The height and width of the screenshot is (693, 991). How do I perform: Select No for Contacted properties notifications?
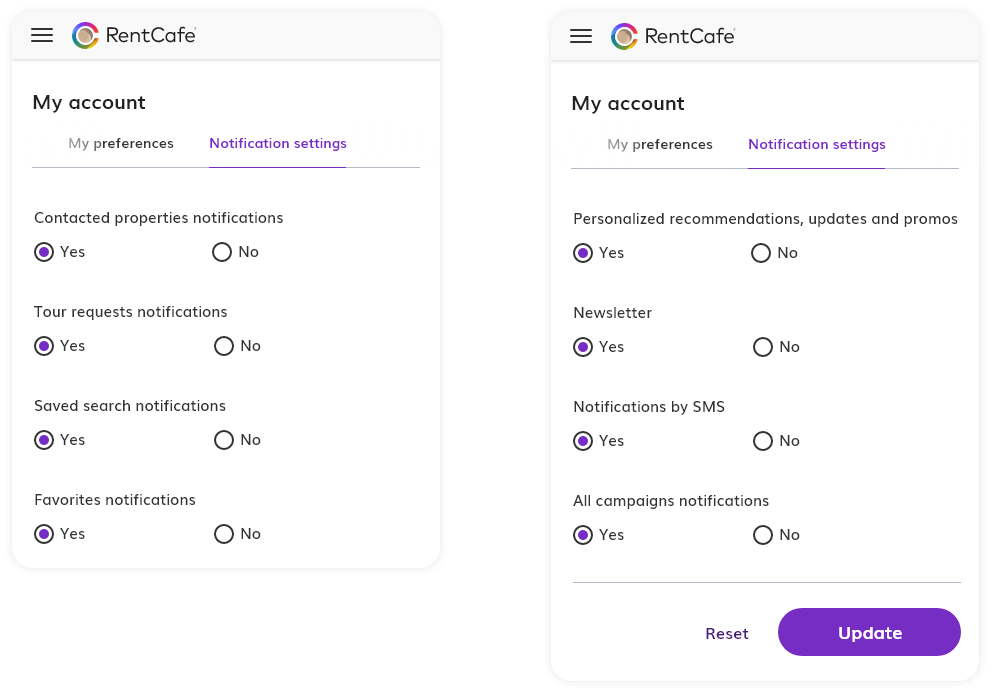(223, 252)
